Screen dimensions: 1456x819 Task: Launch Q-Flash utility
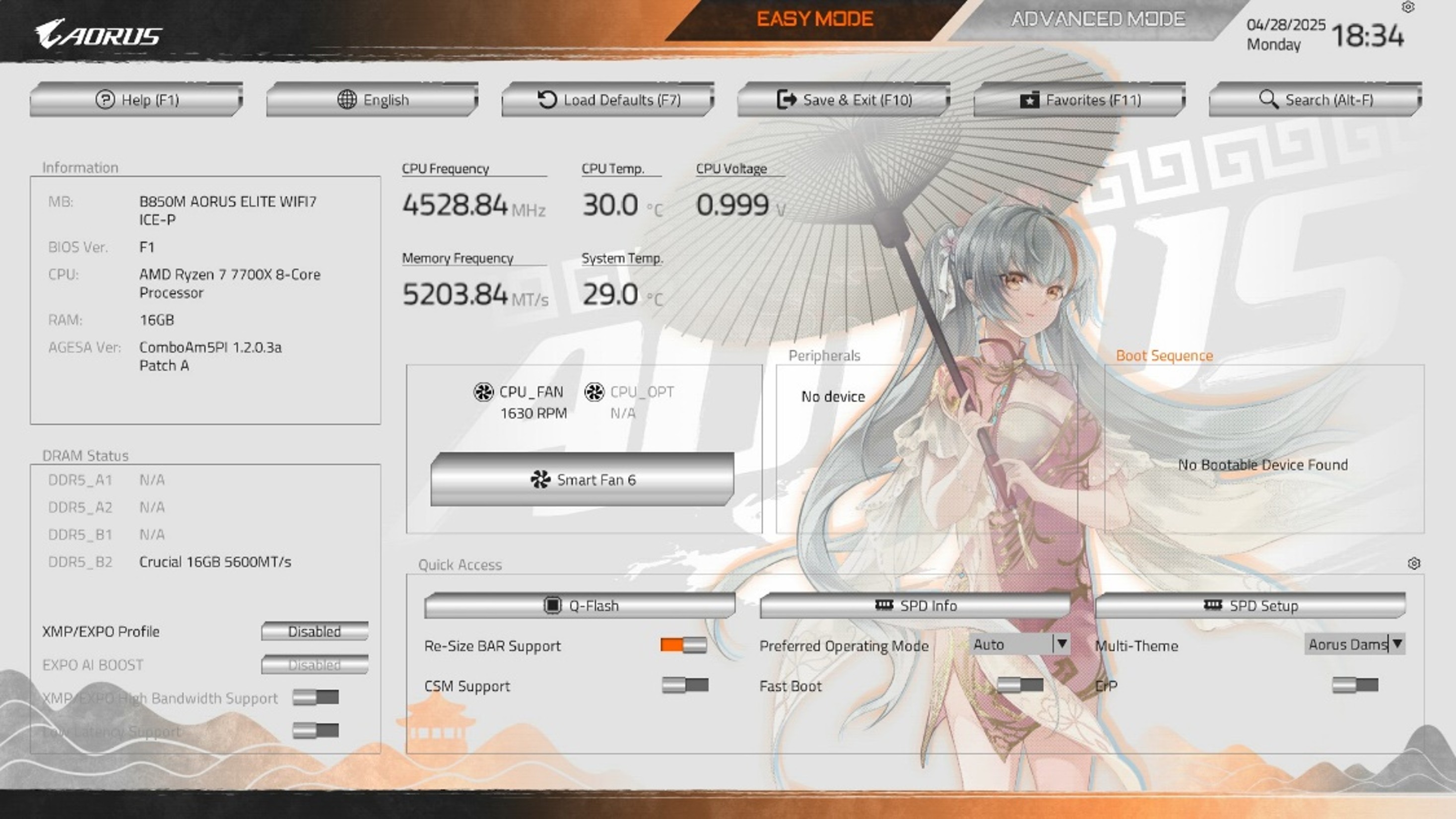tap(580, 606)
